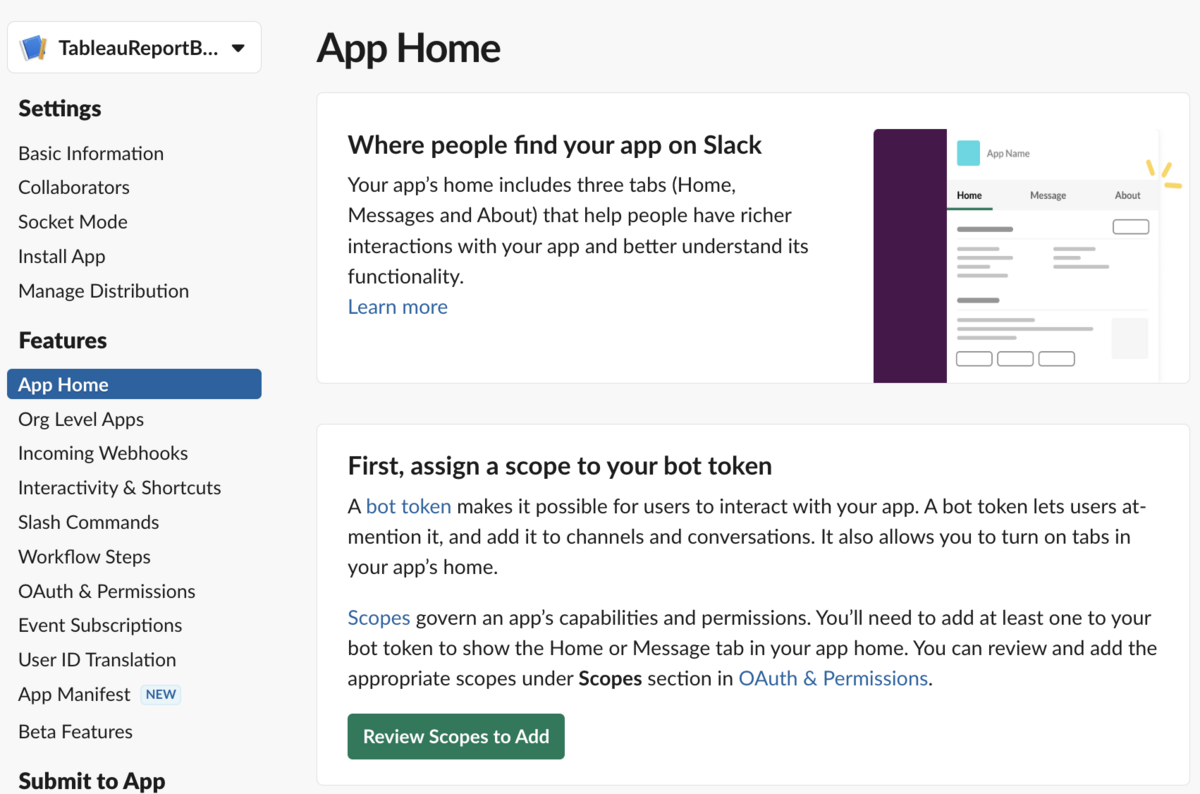The image size is (1200, 794).
Task: Open Basic Information settings
Action: (91, 153)
